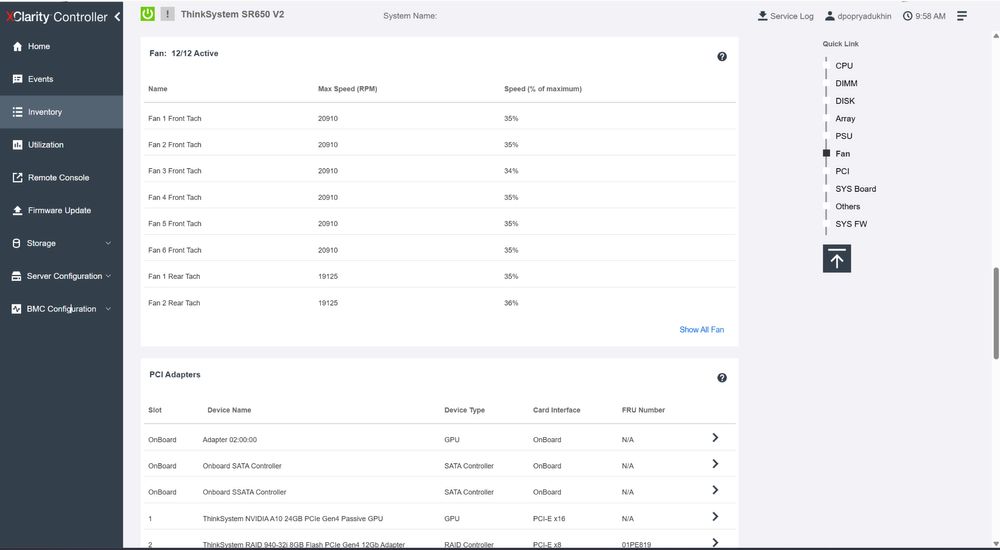Click the exclamation alert status icon
The image size is (1000, 550).
(167, 13)
